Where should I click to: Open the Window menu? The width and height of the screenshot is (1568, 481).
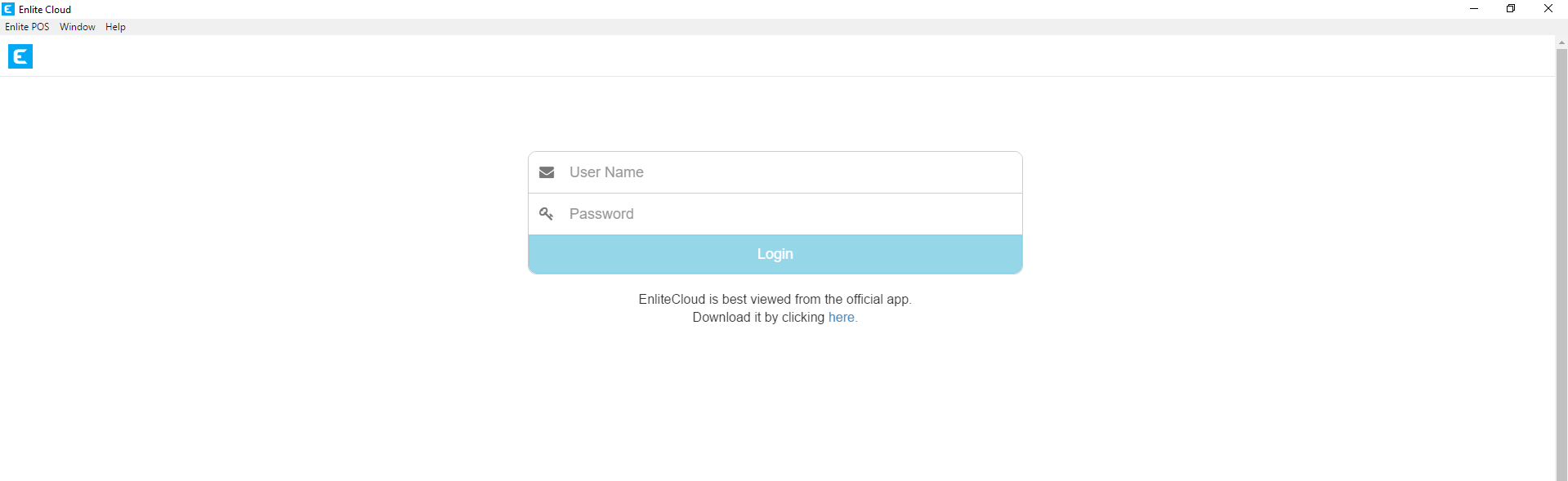point(78,27)
